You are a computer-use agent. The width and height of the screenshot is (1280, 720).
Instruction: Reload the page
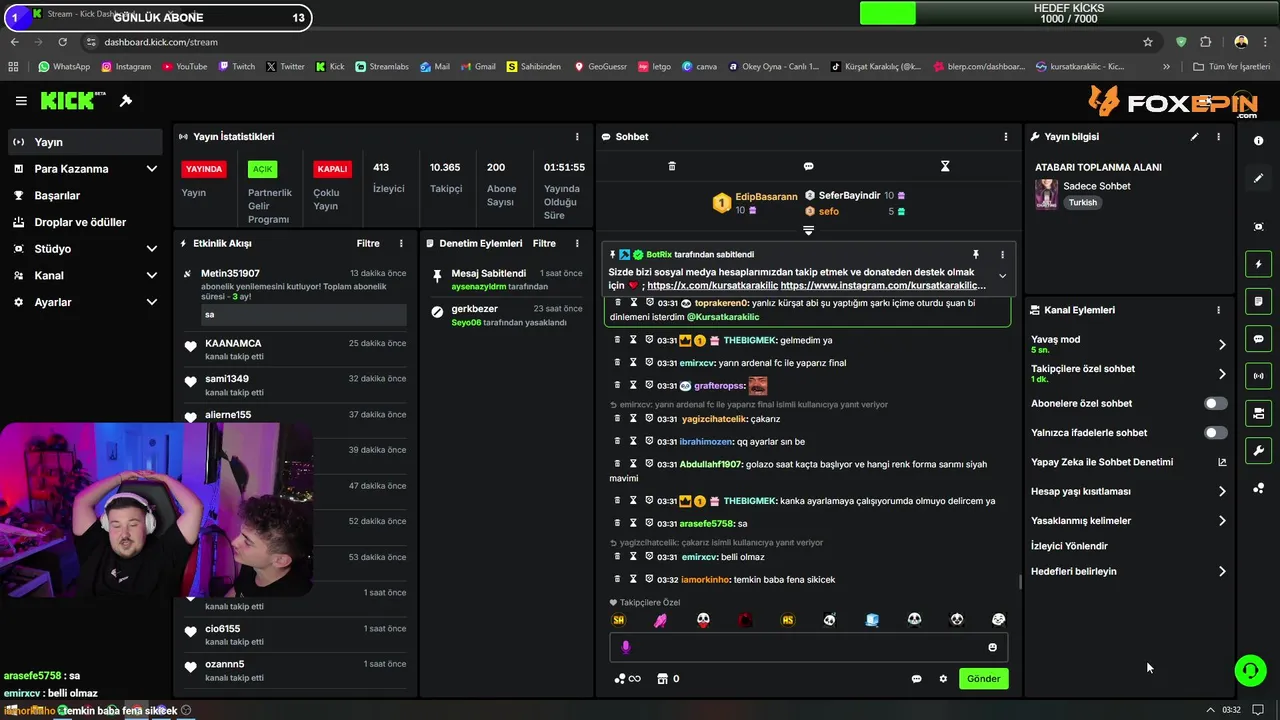(x=62, y=42)
